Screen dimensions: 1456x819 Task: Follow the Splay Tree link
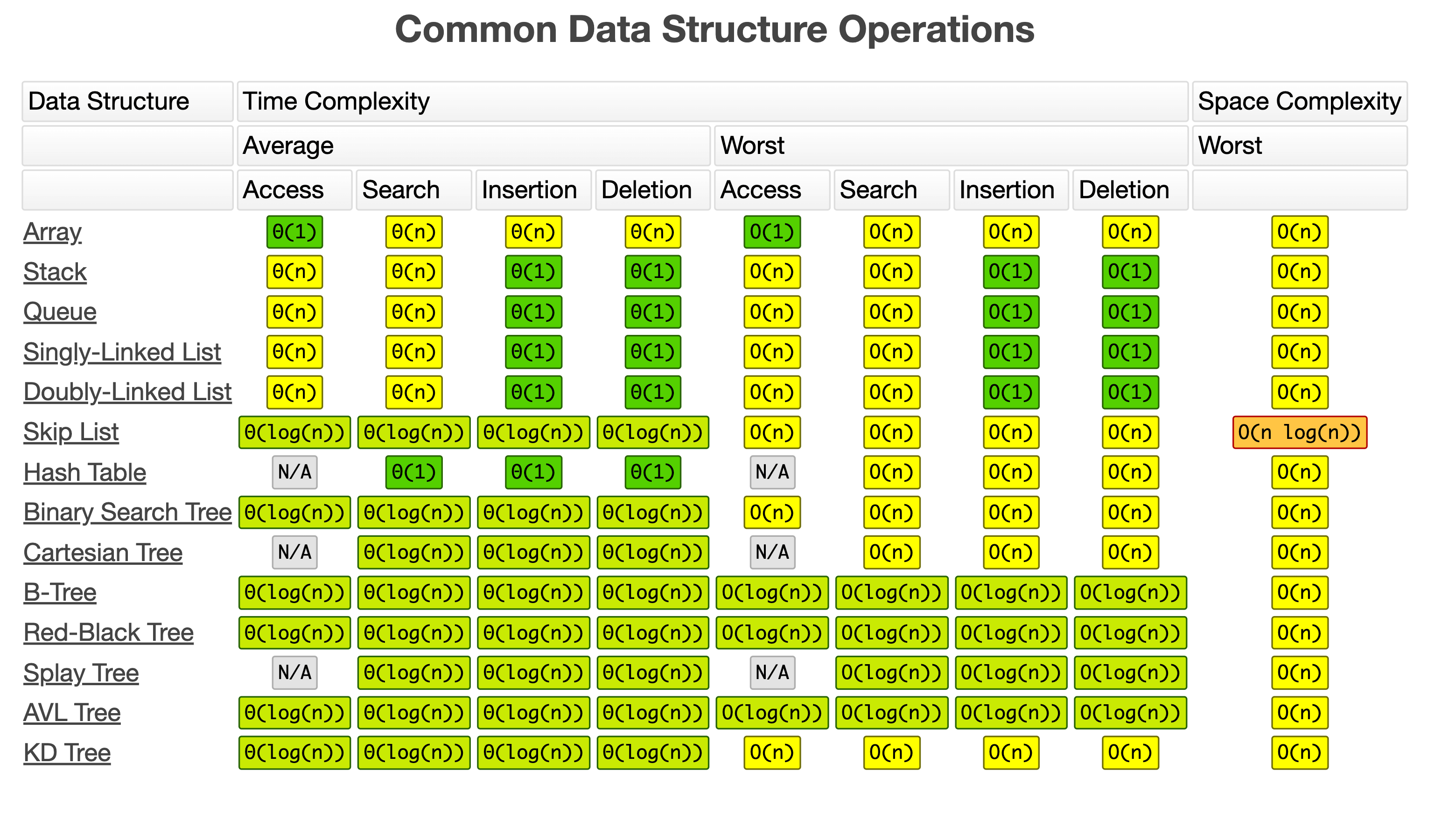81,673
